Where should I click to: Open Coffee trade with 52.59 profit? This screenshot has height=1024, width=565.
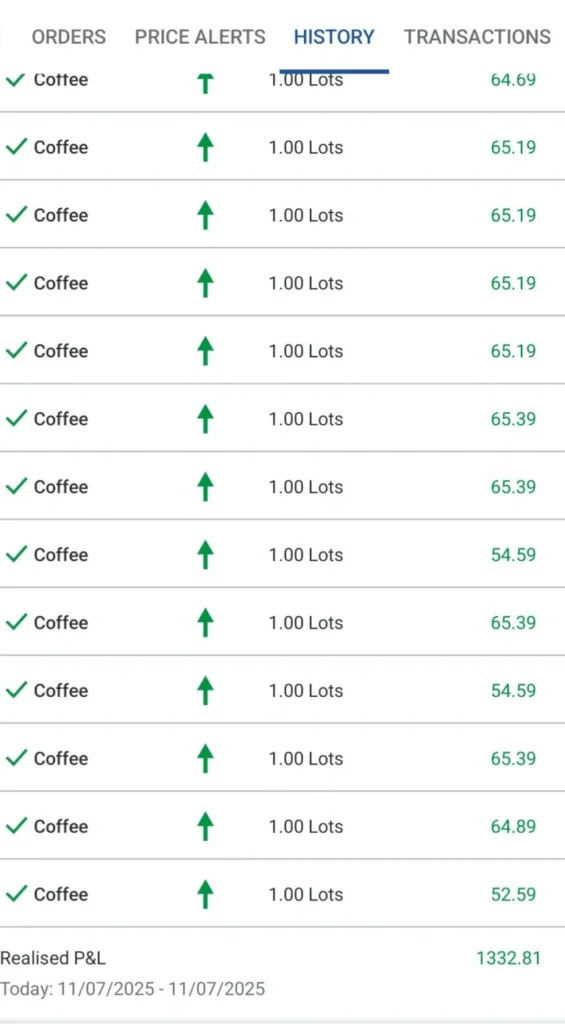[282, 894]
